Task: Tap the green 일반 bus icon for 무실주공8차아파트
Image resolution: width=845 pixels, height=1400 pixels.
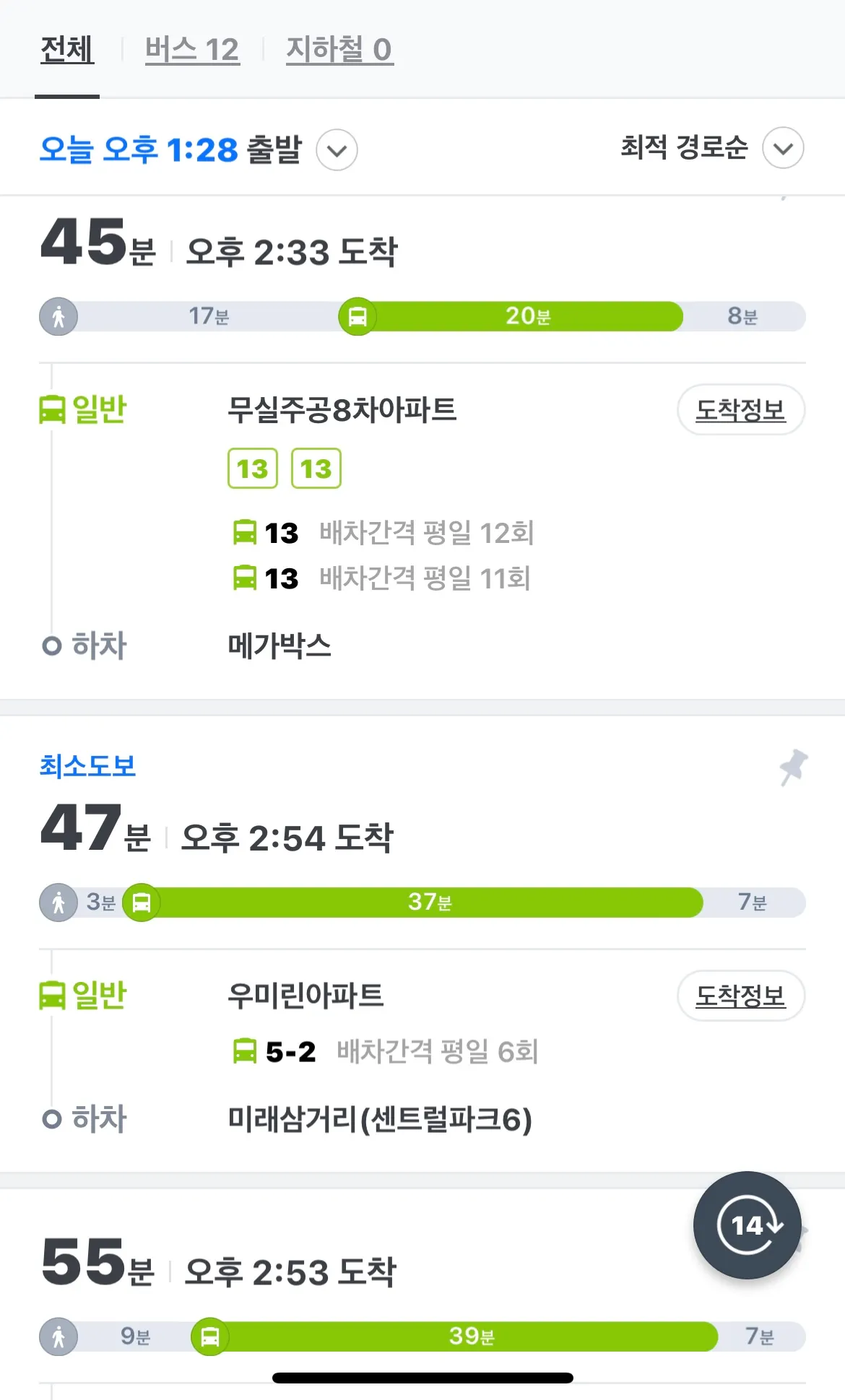Action: pos(52,410)
